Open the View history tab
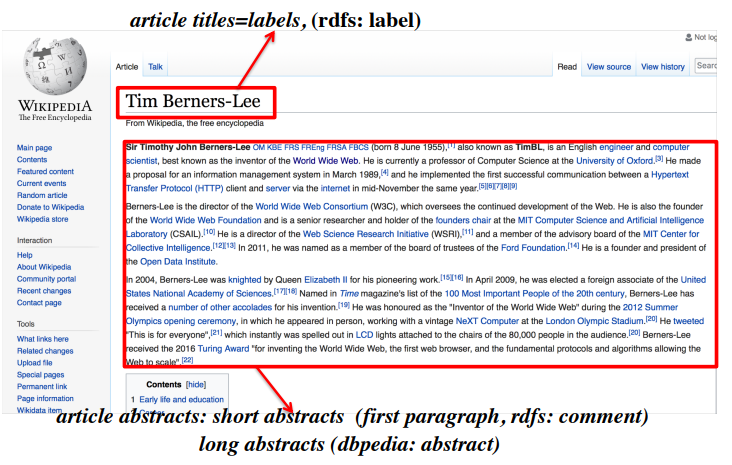The width and height of the screenshot is (732, 465). click(662, 67)
